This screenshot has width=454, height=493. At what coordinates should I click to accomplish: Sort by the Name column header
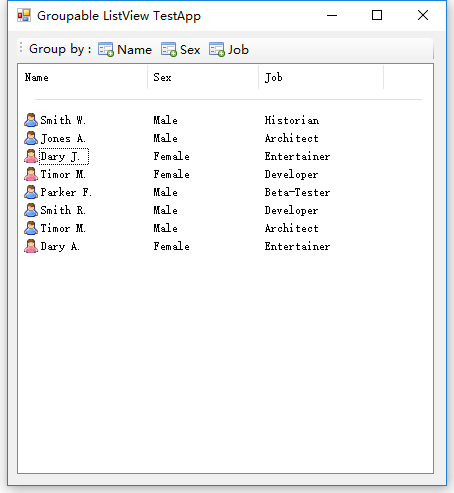point(83,77)
